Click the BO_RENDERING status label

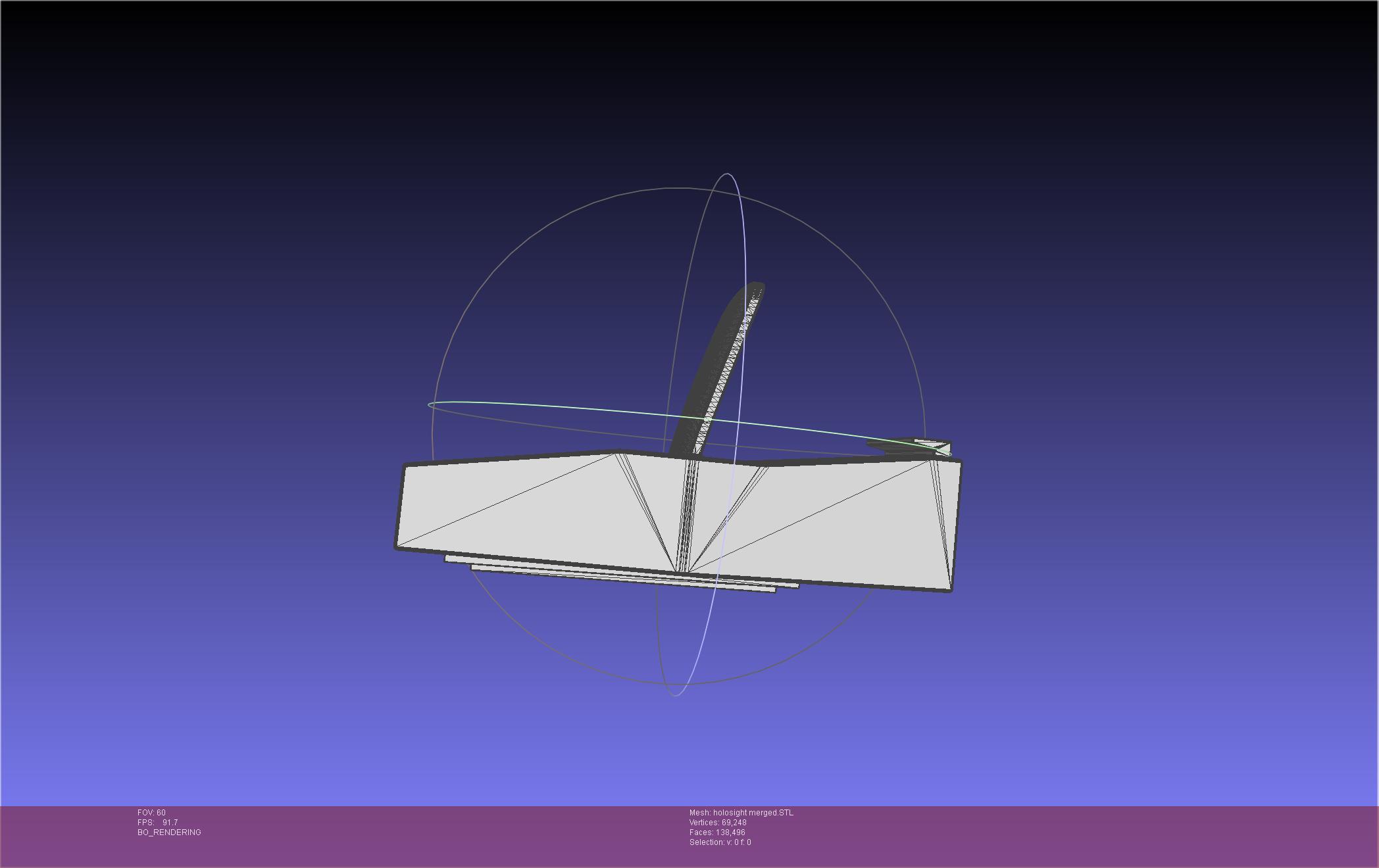(x=169, y=832)
